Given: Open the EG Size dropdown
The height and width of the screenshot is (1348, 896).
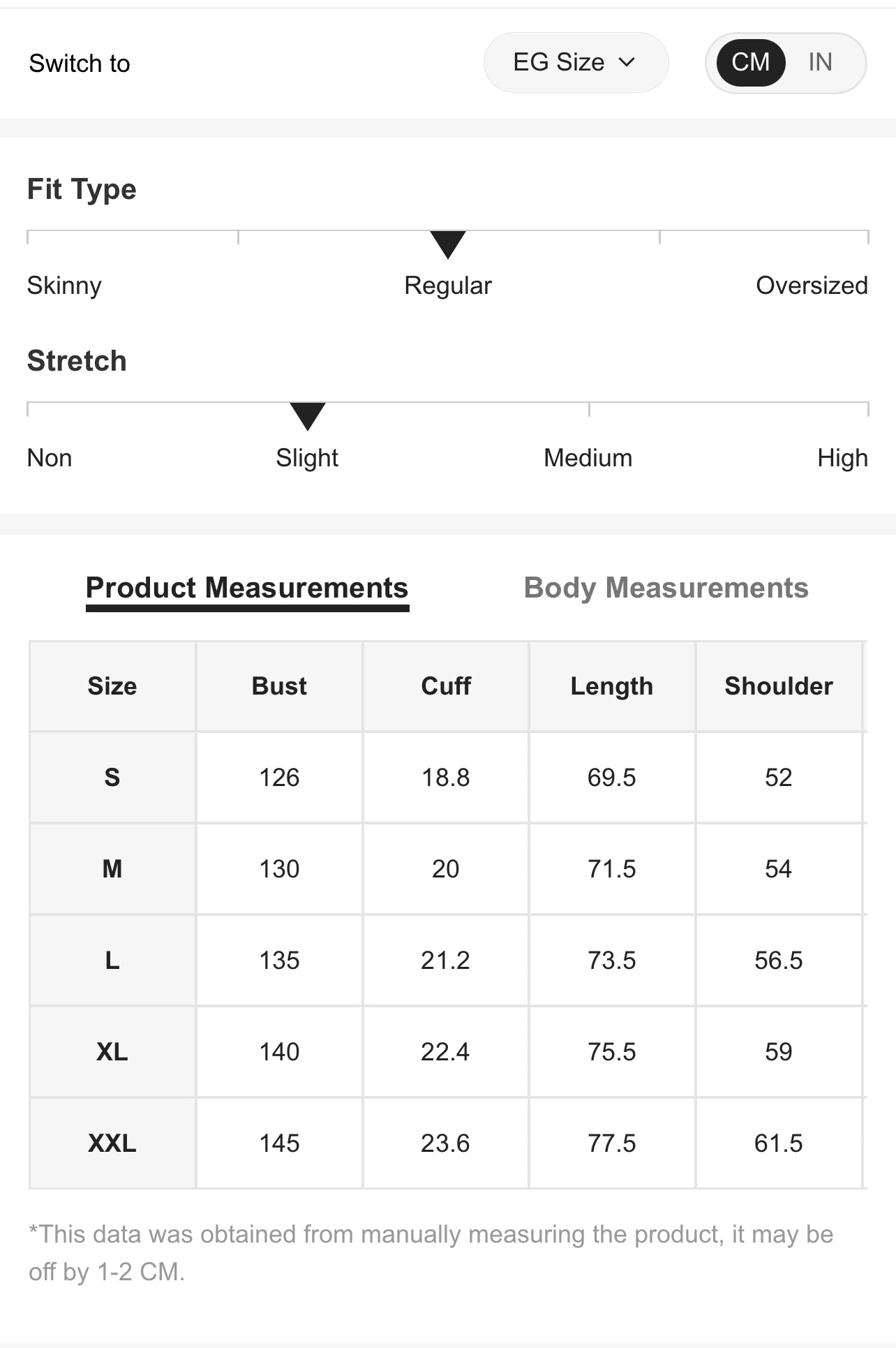Looking at the screenshot, I should click(575, 63).
